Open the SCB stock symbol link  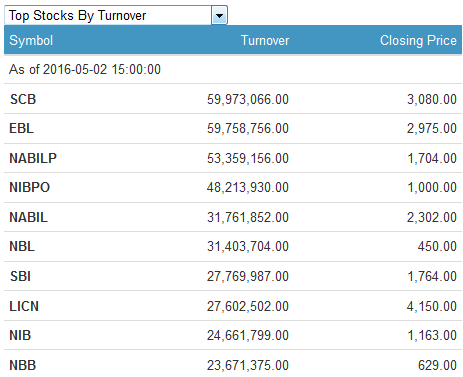pos(23,99)
